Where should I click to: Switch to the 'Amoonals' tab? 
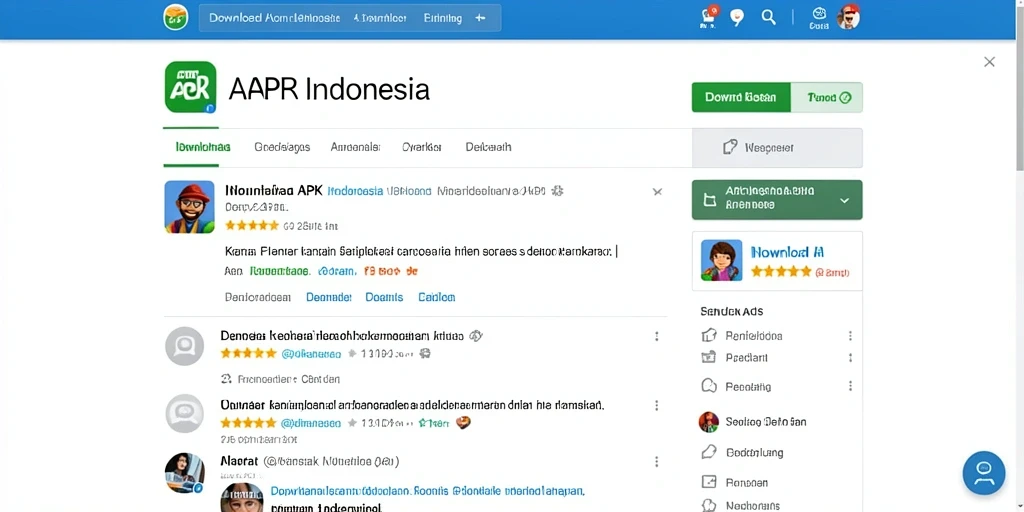tap(356, 147)
